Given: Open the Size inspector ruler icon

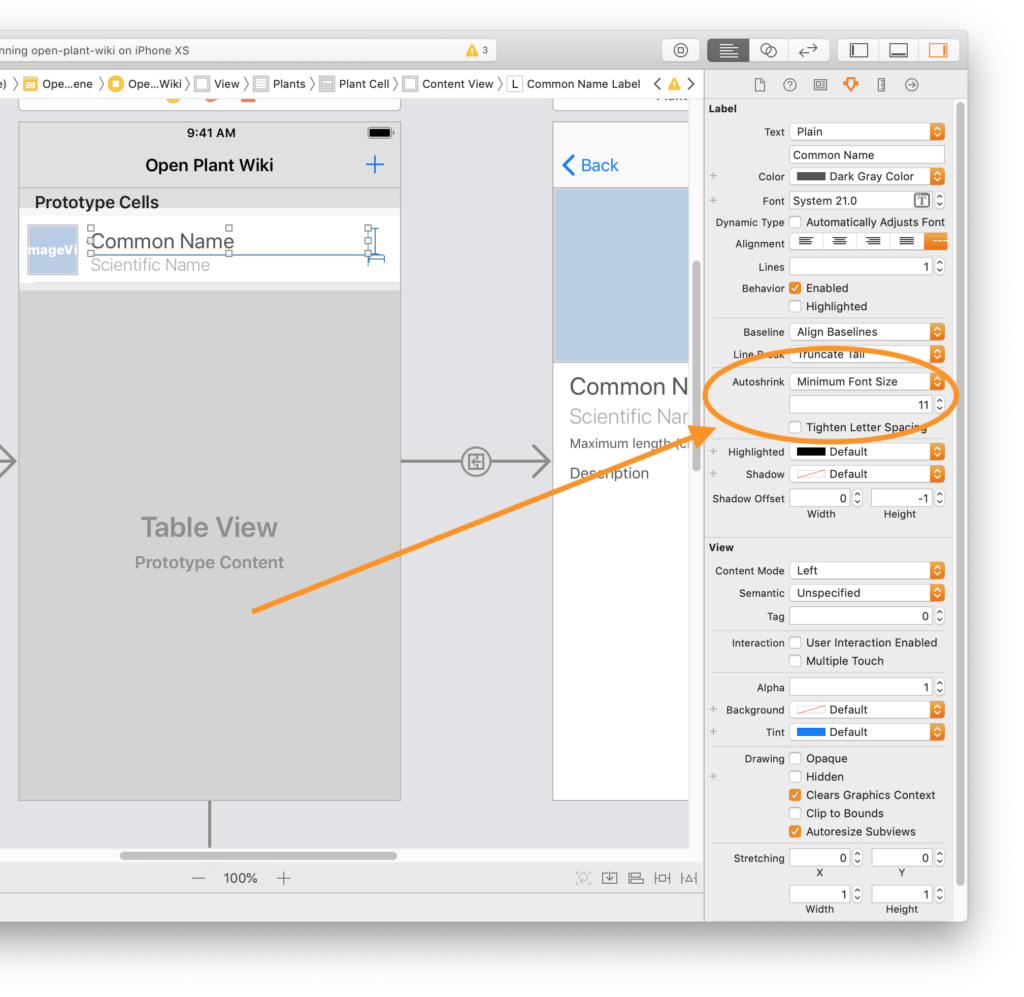Looking at the screenshot, I should pos(881,85).
